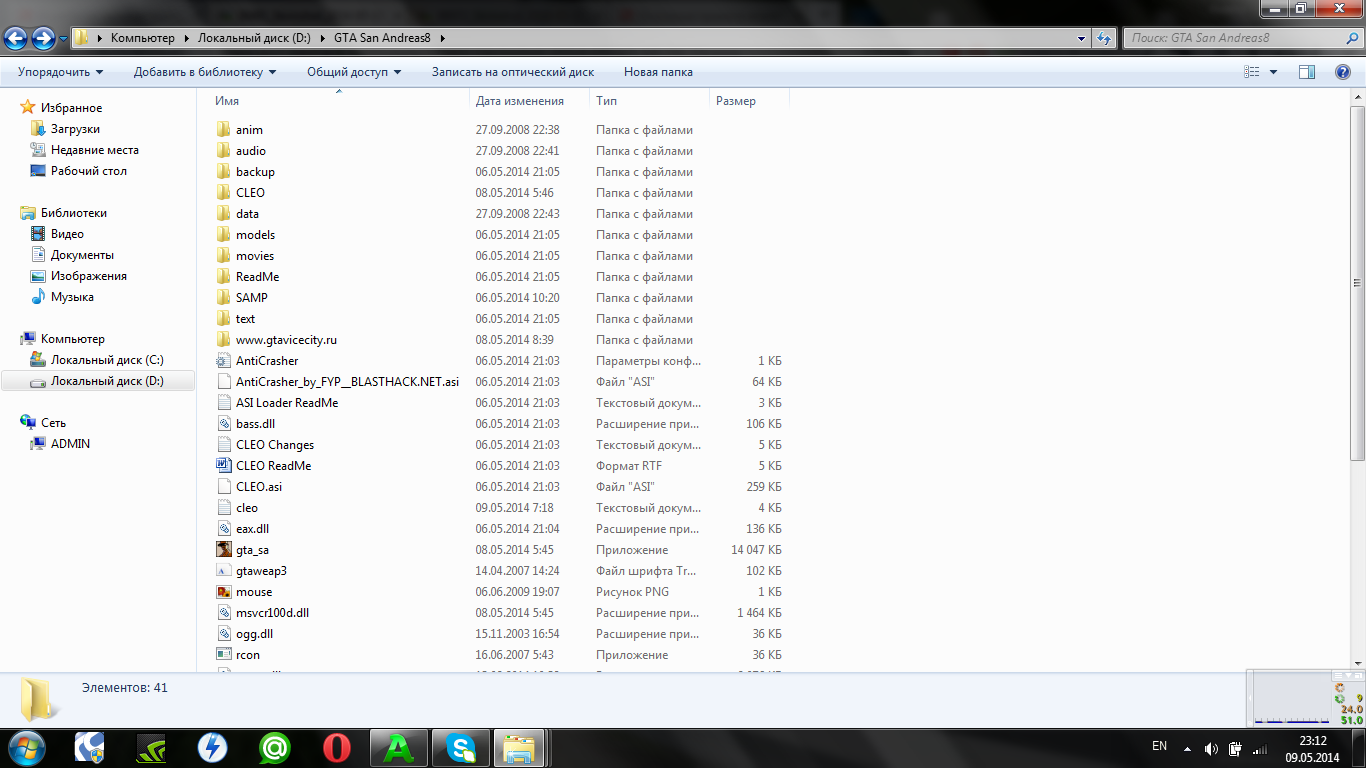Select the 'anim' folder icon
The image size is (1366, 768).
pyautogui.click(x=224, y=130)
